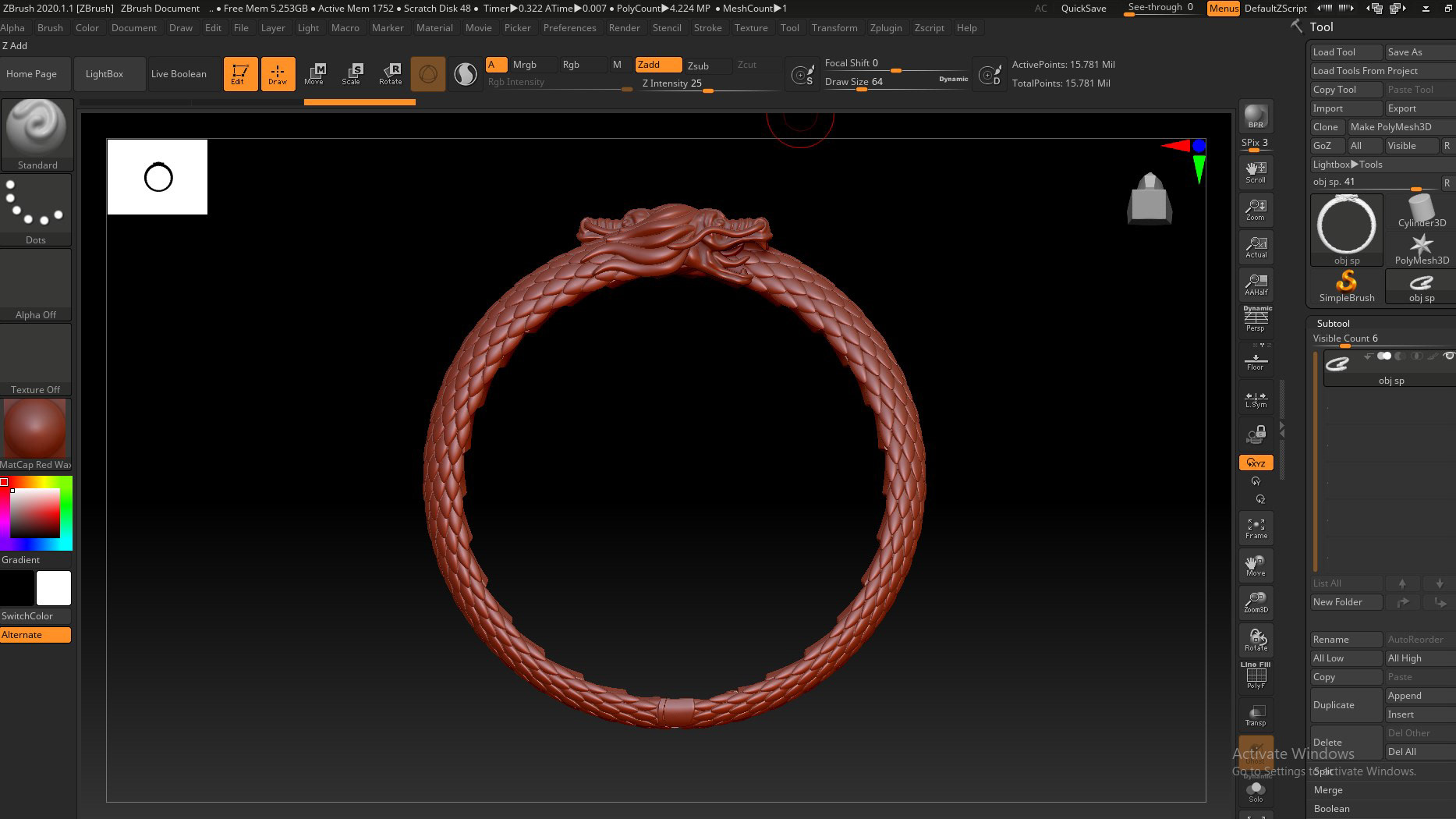Select the Scale transform tool

(351, 74)
